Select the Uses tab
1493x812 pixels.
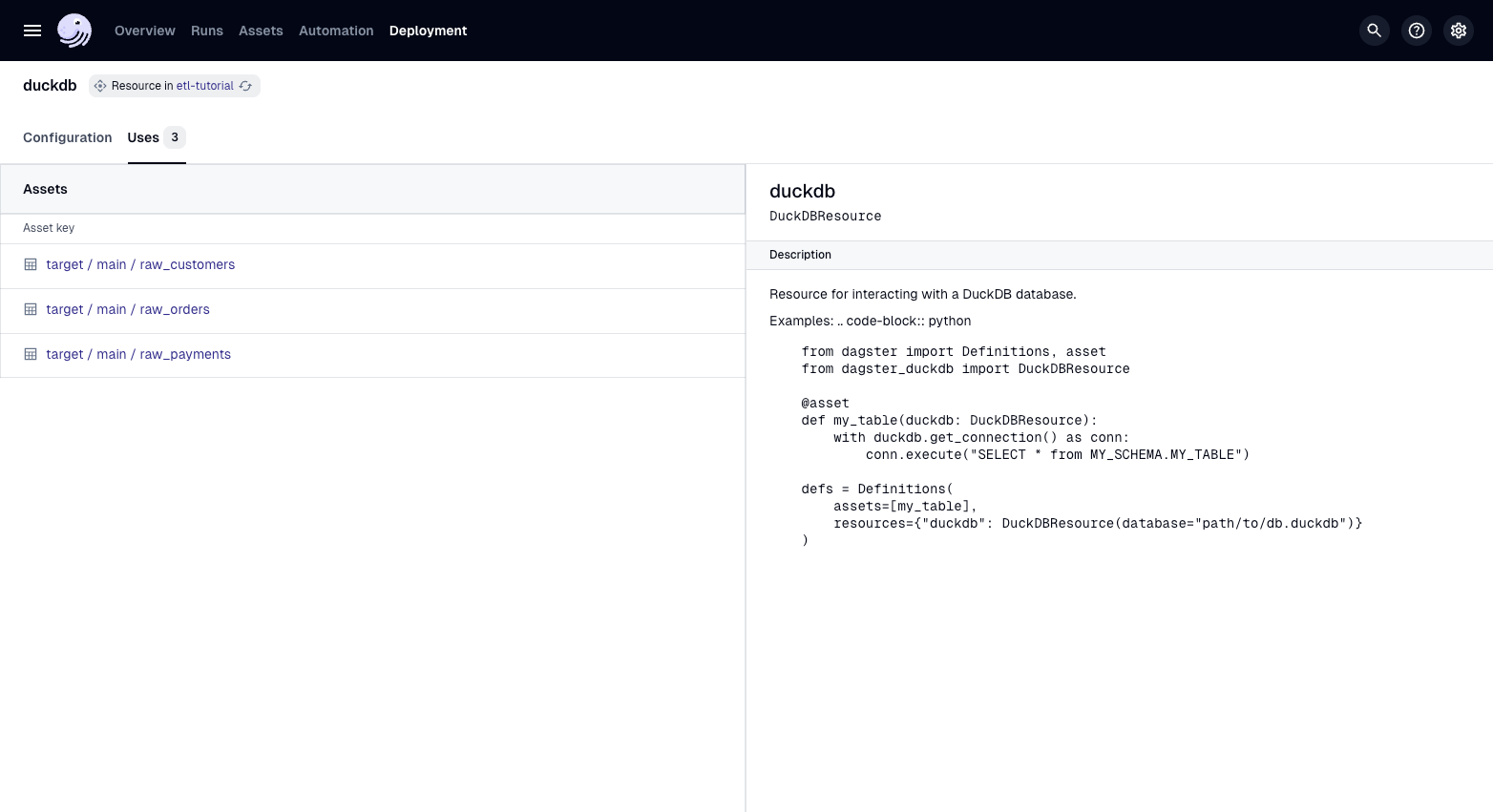click(144, 137)
